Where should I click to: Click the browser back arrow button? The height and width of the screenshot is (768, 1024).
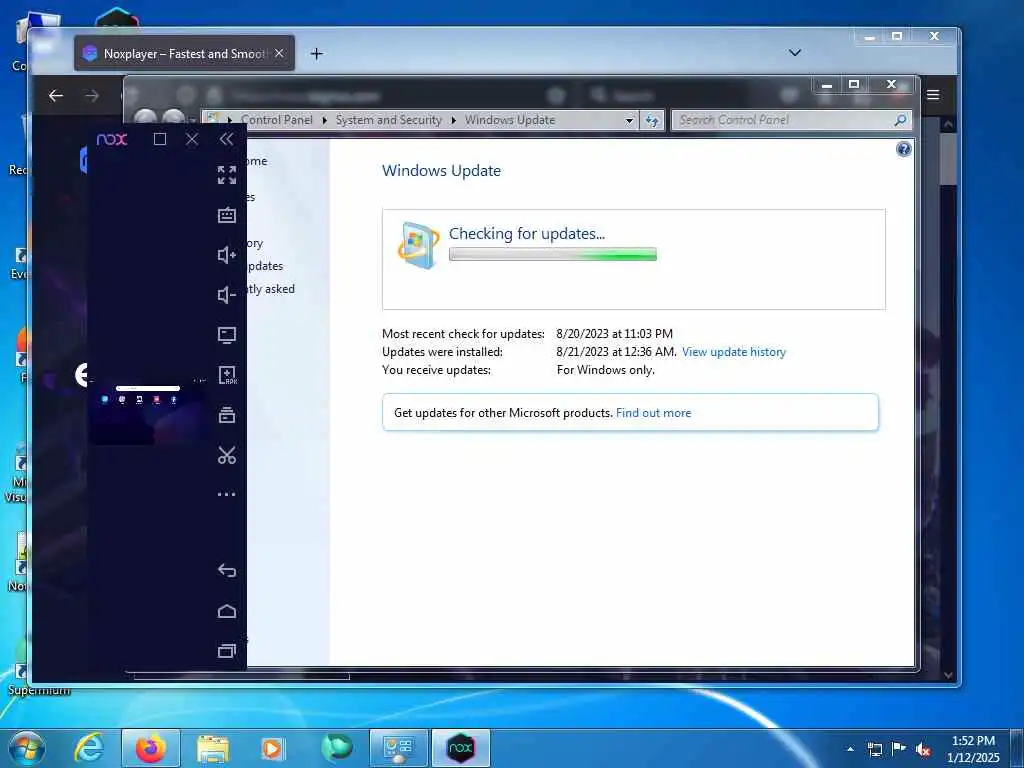(56, 96)
